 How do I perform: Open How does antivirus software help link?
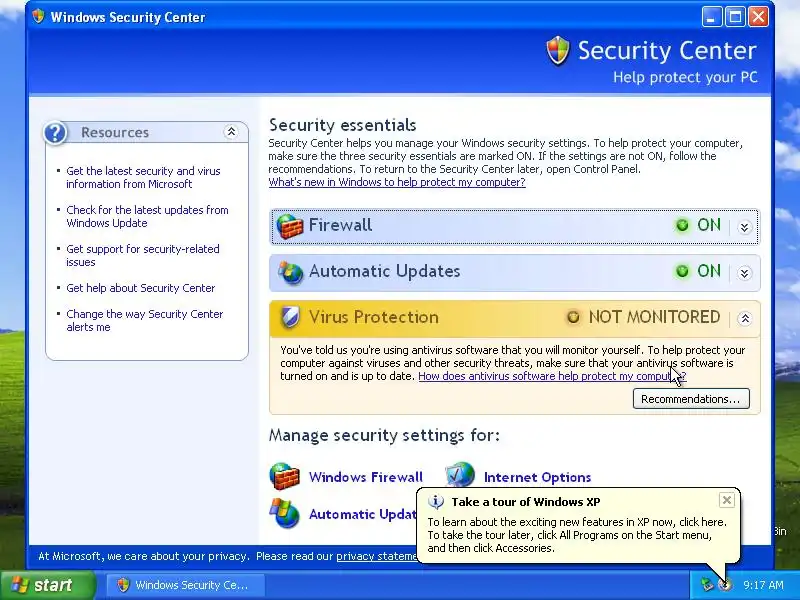point(552,376)
